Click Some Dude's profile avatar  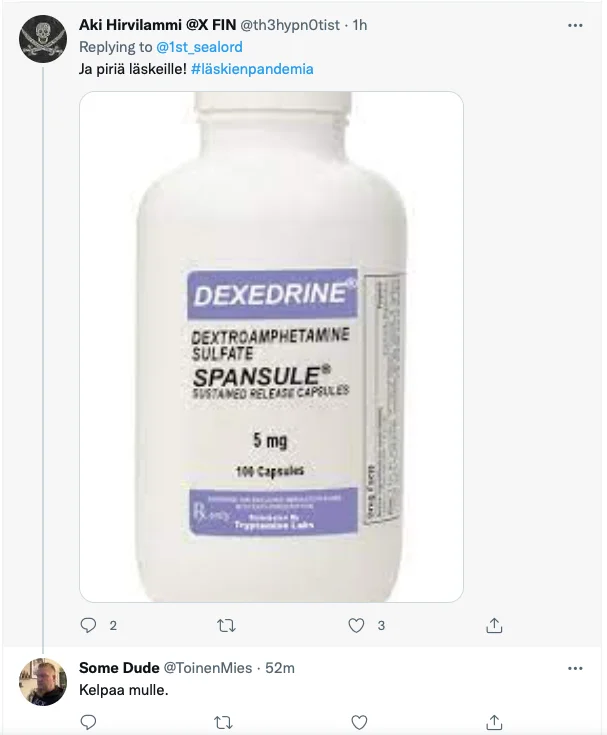tap(43, 683)
